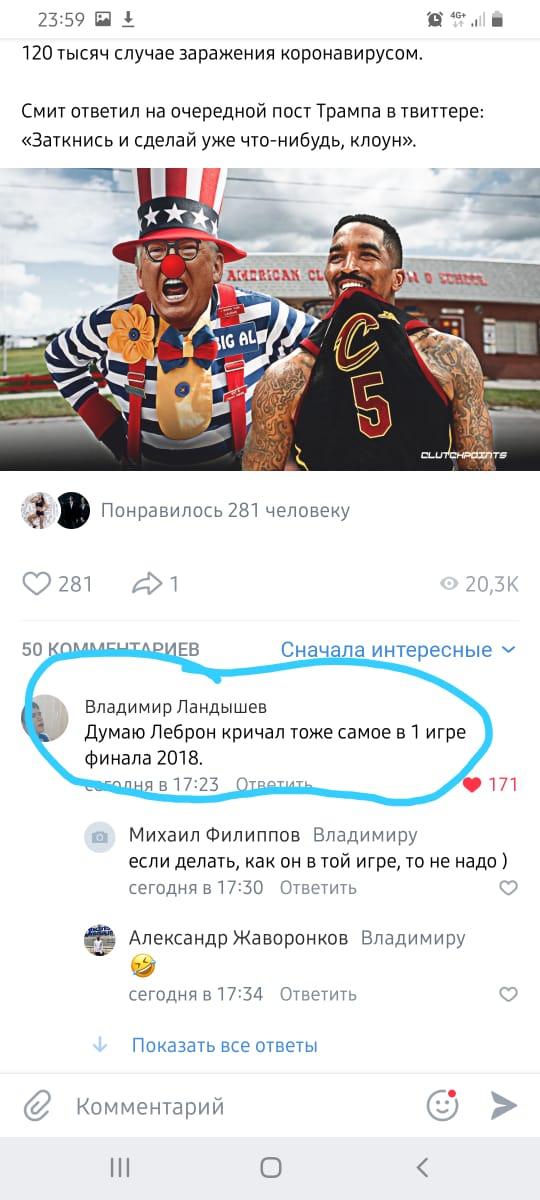Image resolution: width=540 pixels, height=1200 pixels.
Task: Send the comment with the paper plane icon
Action: [504, 1105]
